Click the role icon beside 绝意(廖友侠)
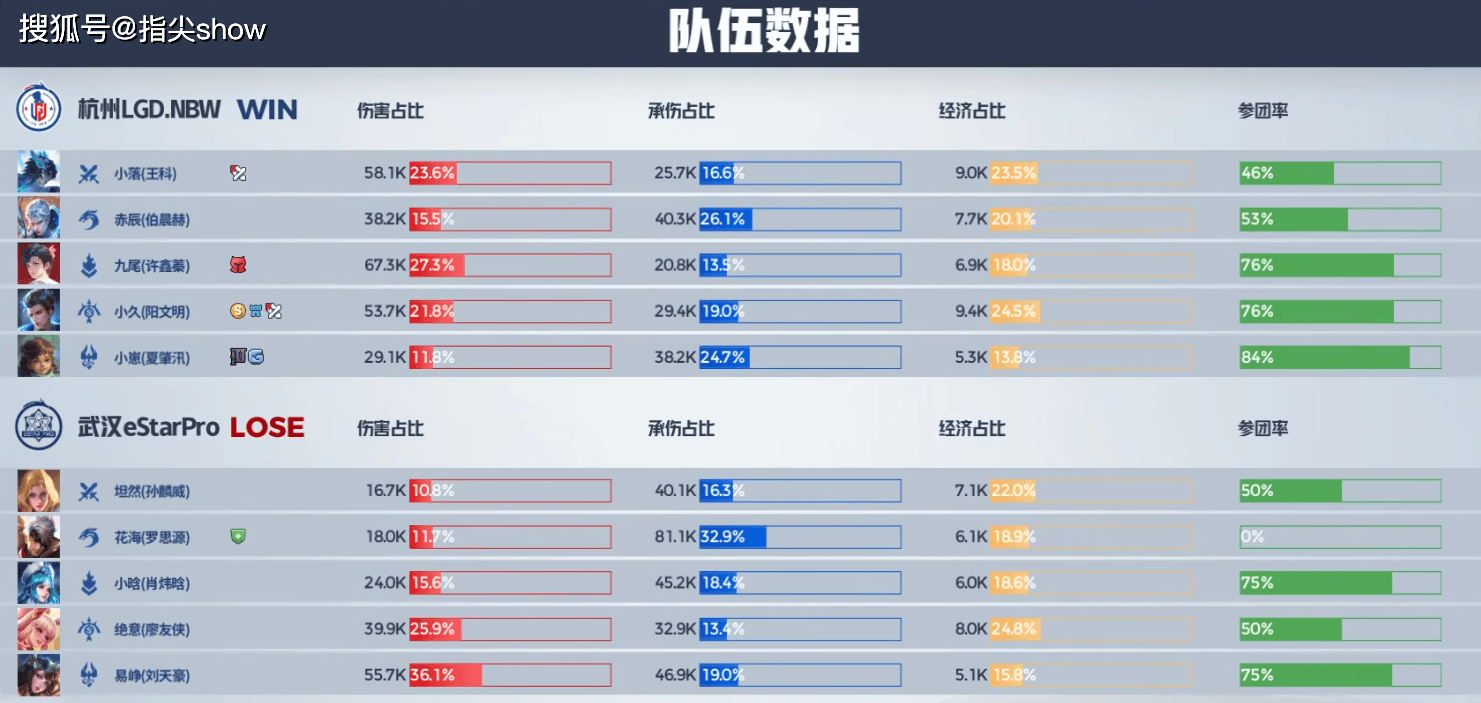This screenshot has width=1481, height=703. tap(89, 629)
